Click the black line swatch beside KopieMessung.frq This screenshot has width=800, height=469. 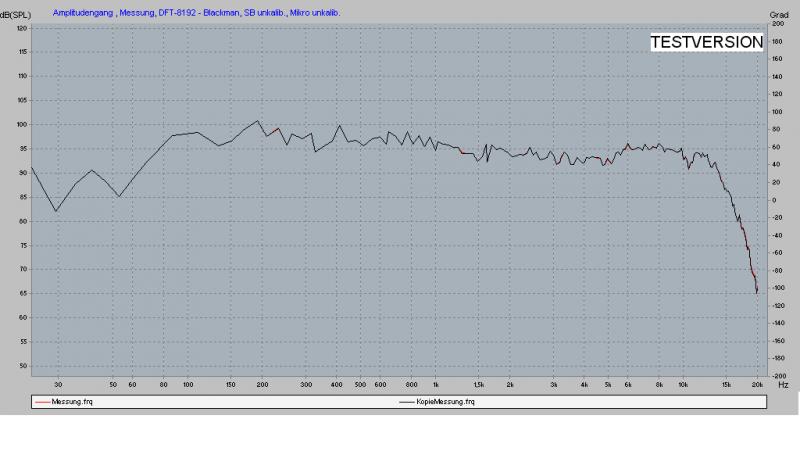(x=407, y=402)
